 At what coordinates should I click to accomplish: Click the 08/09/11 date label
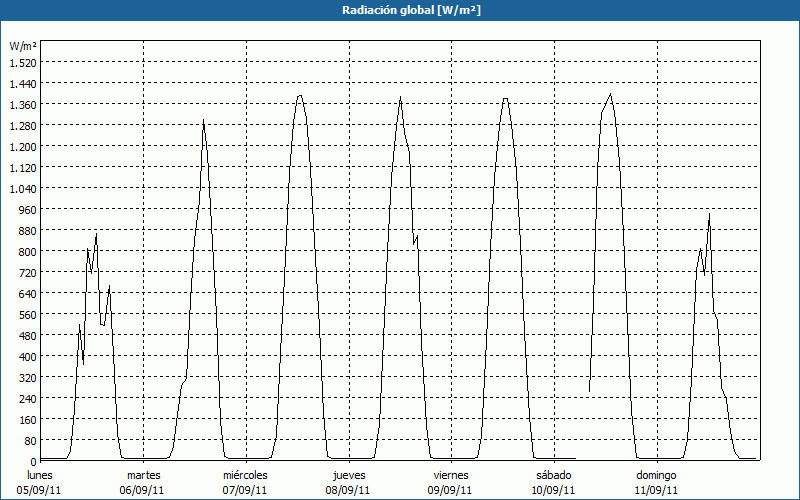(x=348, y=490)
